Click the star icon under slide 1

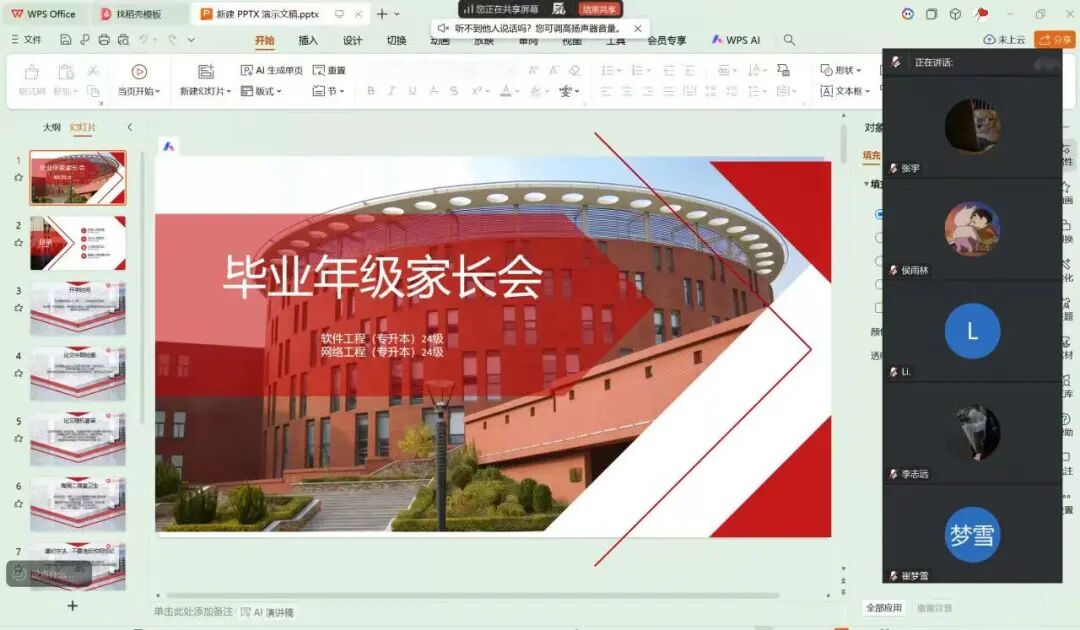[18, 177]
